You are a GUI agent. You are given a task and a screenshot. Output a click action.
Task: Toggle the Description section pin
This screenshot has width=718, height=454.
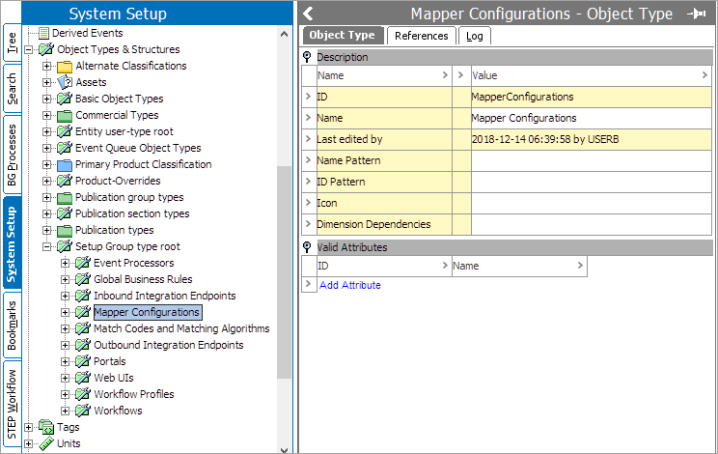pos(307,57)
